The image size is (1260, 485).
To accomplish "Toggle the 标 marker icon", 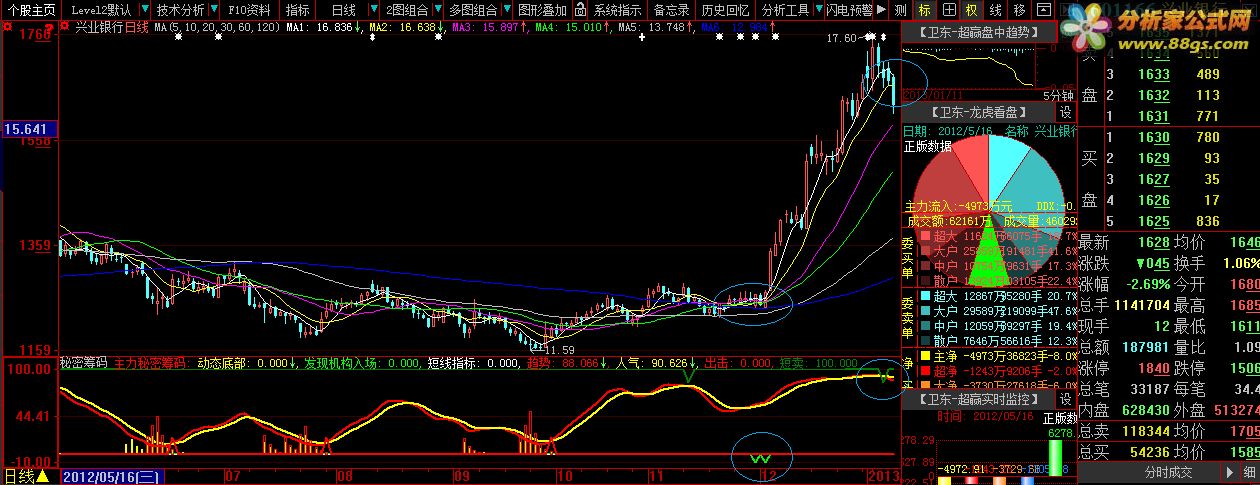I will (924, 10).
